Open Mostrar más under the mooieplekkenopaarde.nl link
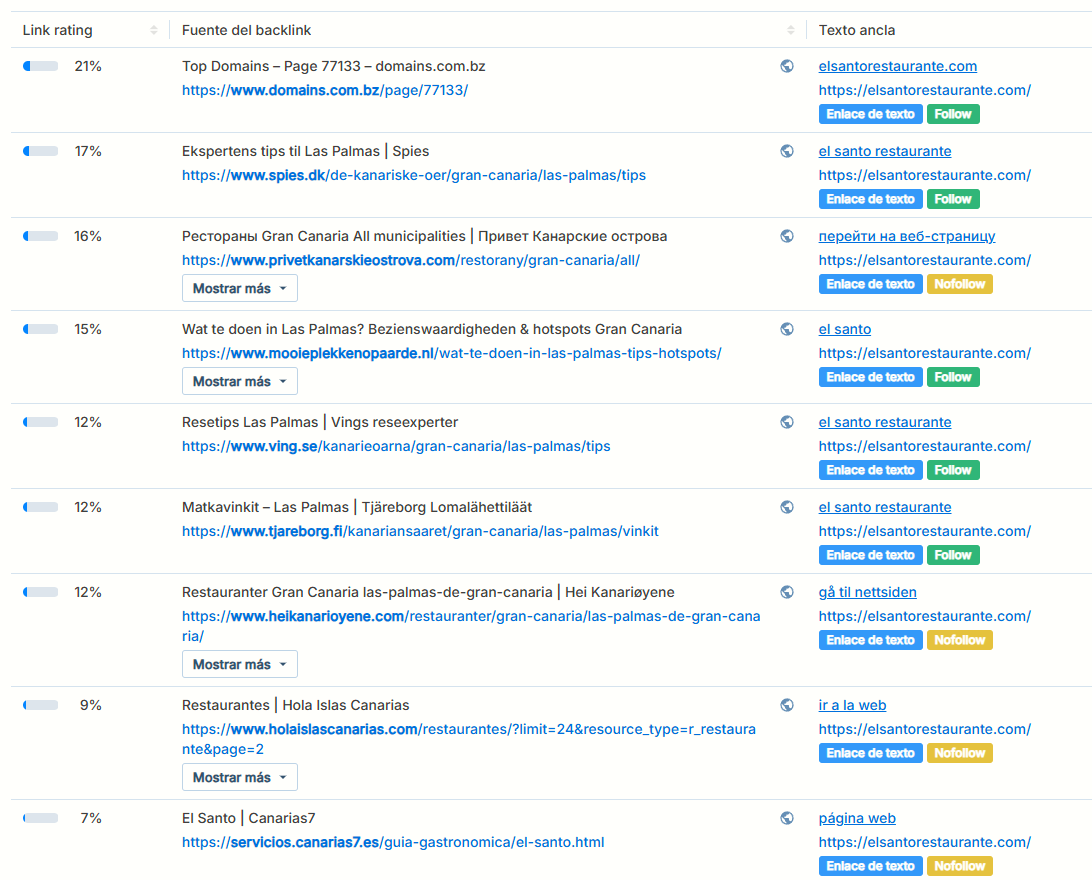This screenshot has height=880, width=1092. point(239,381)
